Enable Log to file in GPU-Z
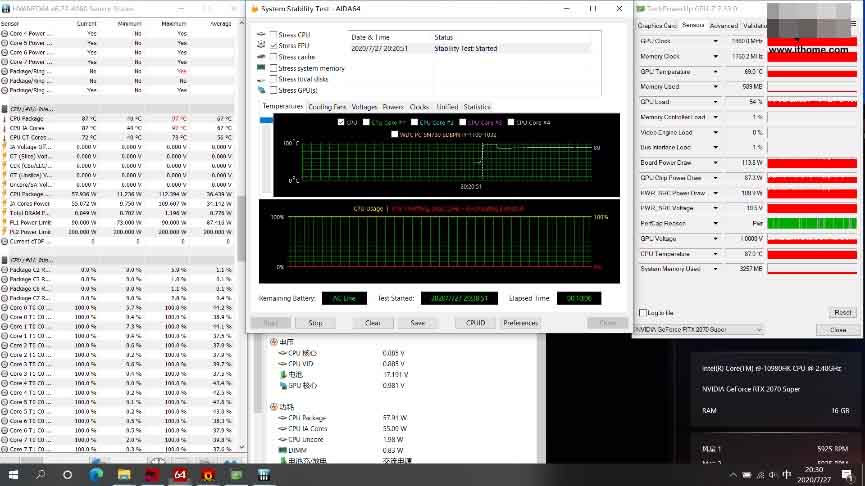 click(643, 313)
